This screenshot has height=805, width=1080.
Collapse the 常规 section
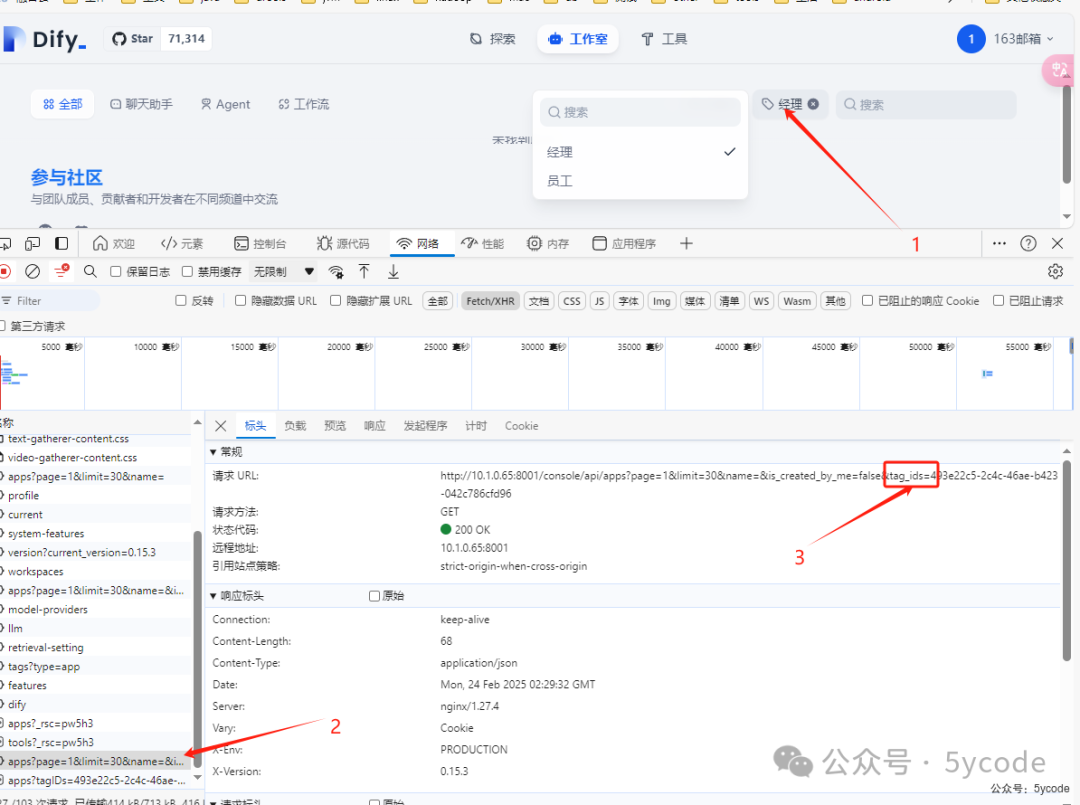click(x=213, y=452)
